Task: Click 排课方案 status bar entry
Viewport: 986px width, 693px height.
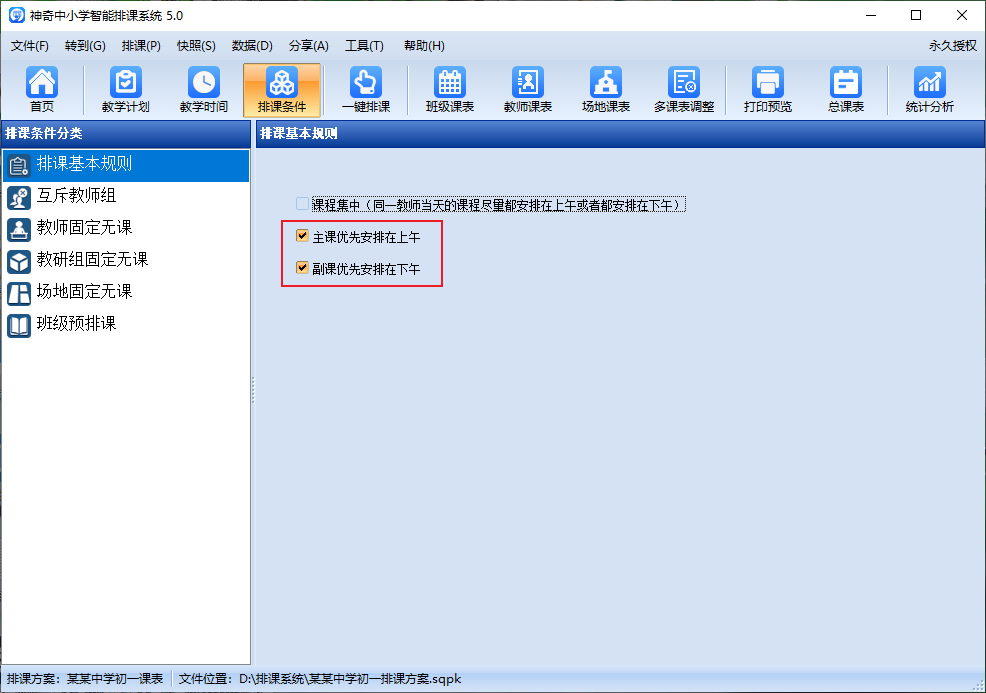Action: coord(85,679)
